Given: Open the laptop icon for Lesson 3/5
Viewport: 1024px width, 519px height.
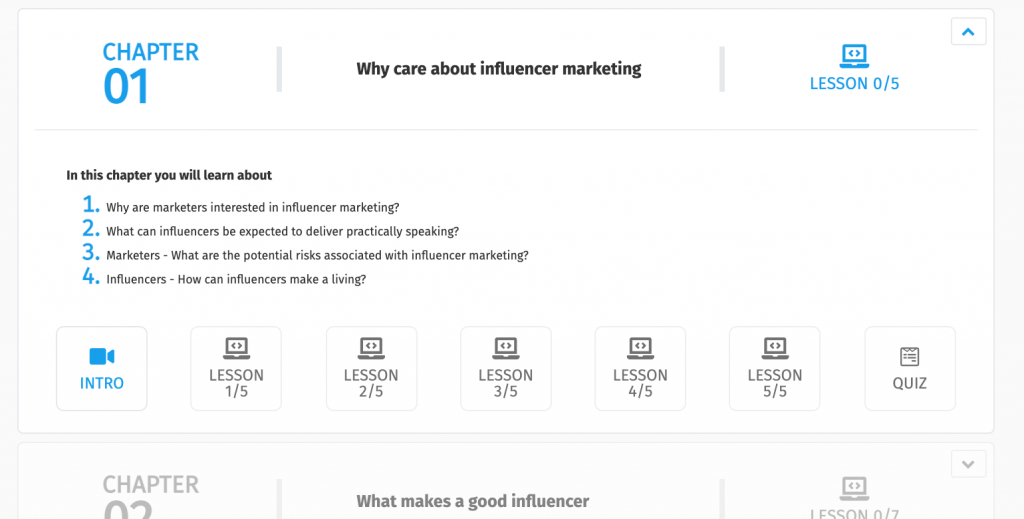Looking at the screenshot, I should click(505, 348).
